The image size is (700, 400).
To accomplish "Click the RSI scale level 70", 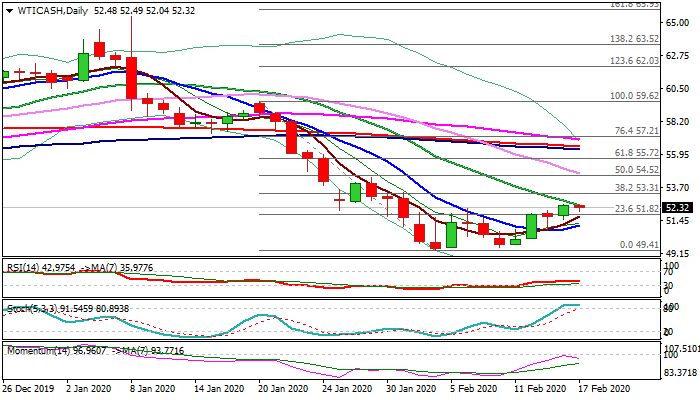I will point(668,272).
